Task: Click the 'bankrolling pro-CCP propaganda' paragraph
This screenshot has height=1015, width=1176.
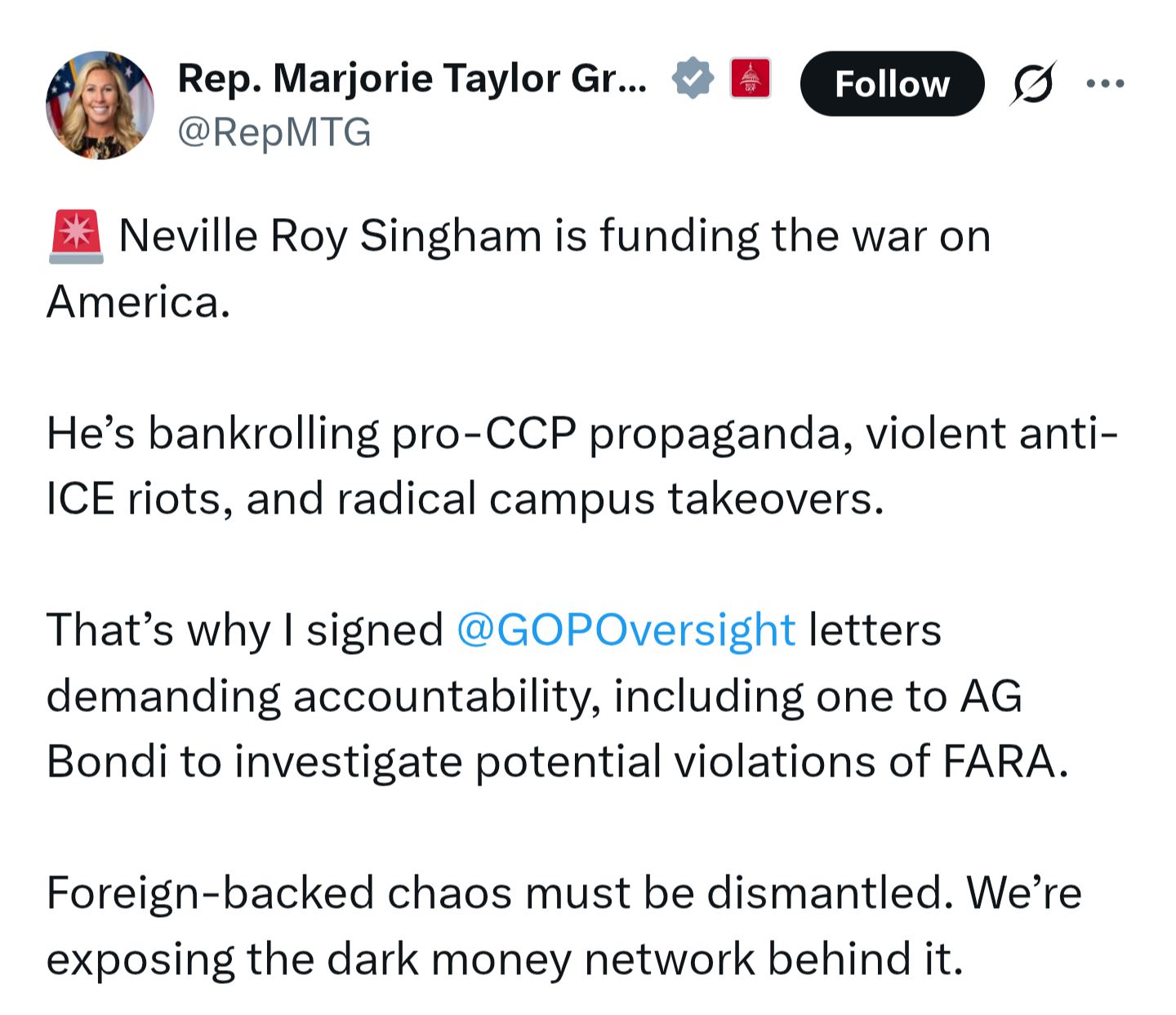Action: coord(582,465)
